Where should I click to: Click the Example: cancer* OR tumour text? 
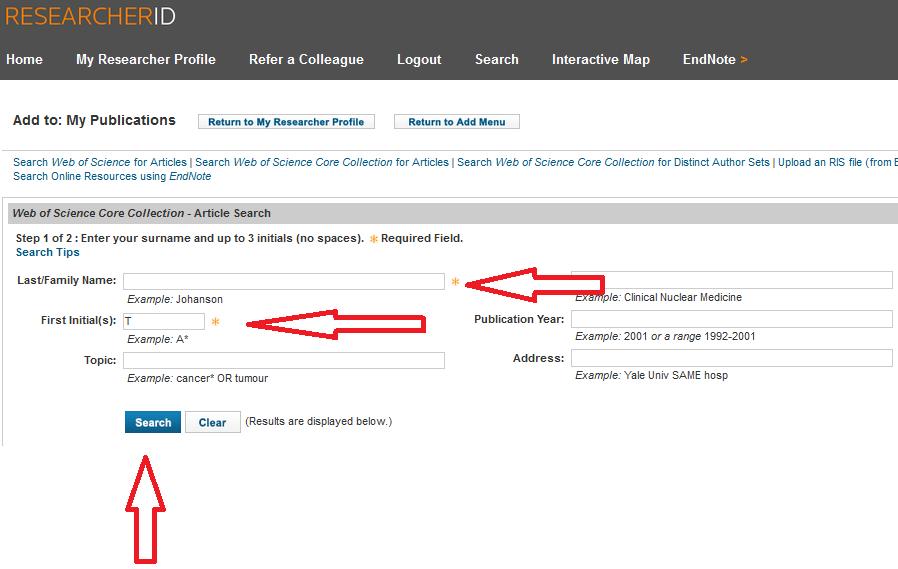[x=198, y=378]
